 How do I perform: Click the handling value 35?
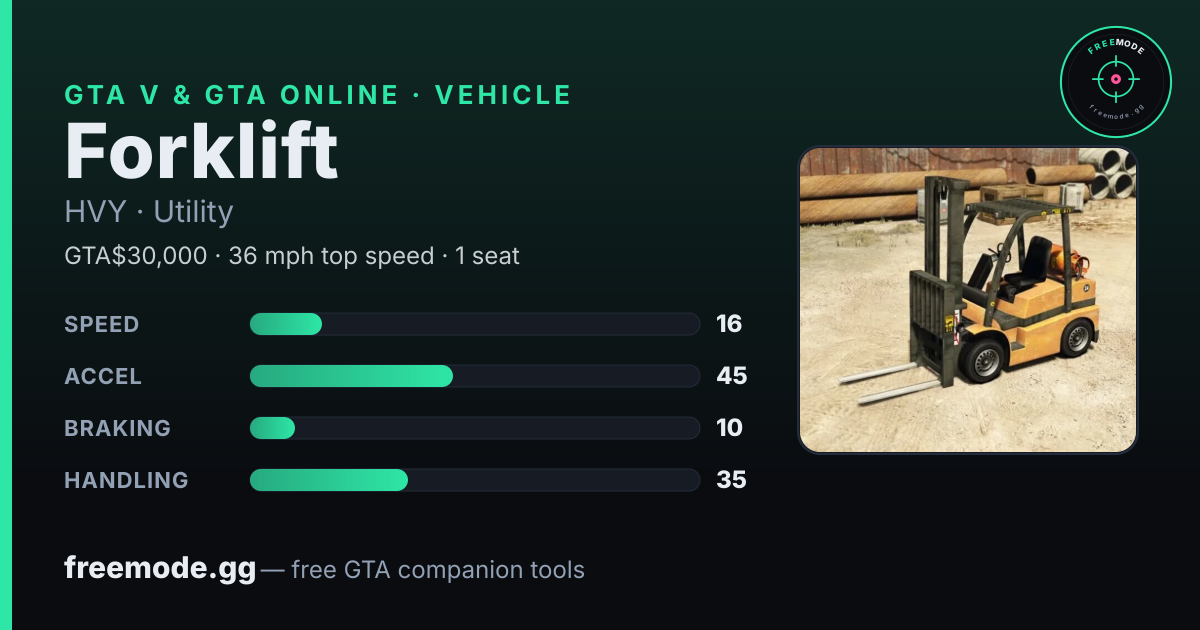(x=732, y=480)
